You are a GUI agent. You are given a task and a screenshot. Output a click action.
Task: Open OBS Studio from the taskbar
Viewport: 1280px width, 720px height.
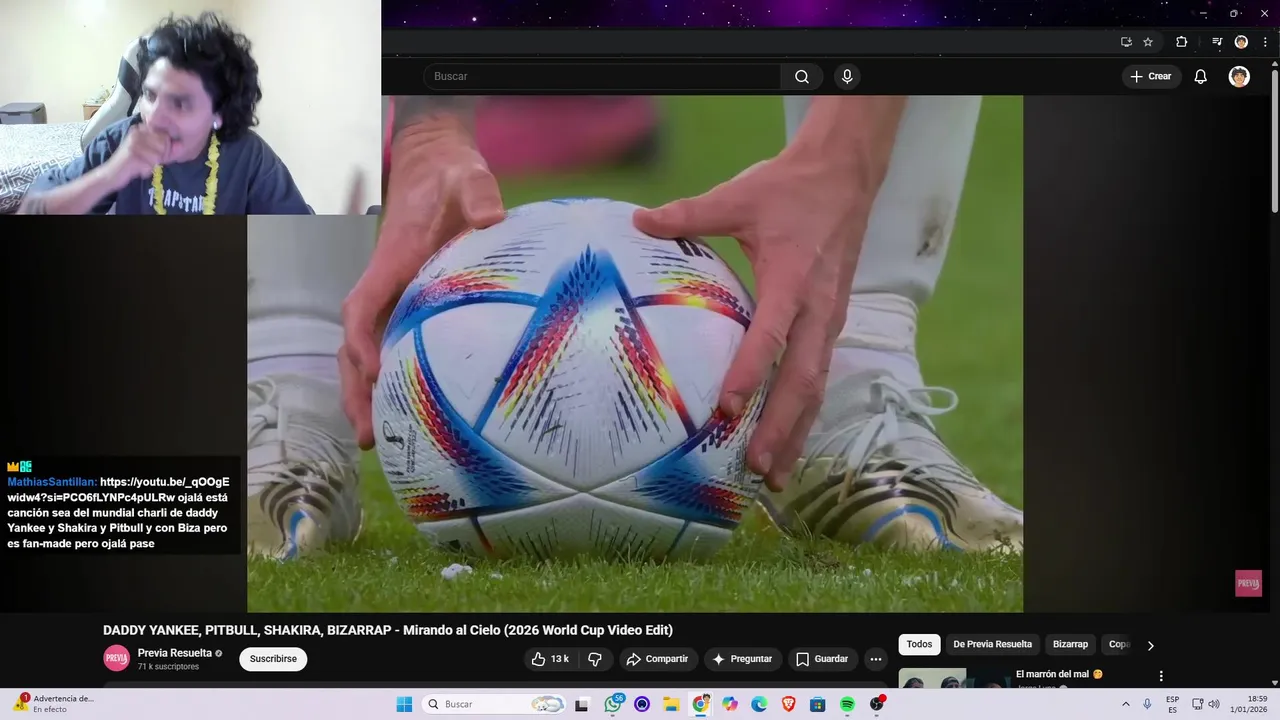point(877,704)
